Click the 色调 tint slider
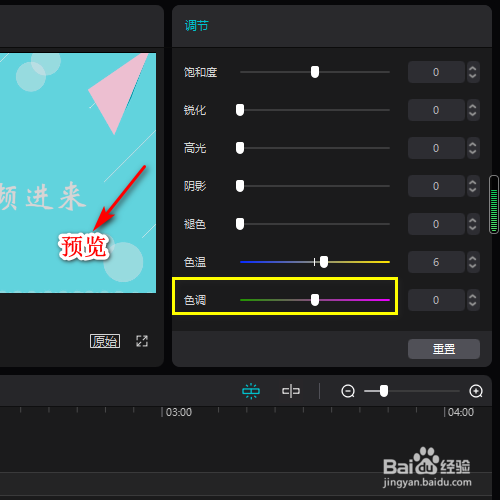 pos(315,300)
